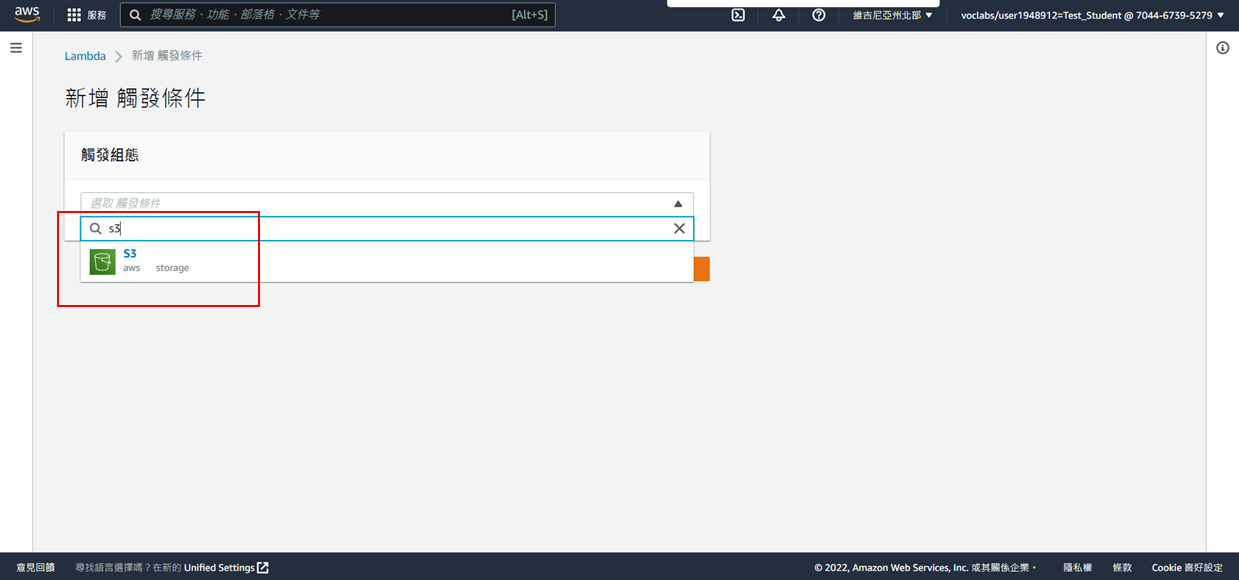Image resolution: width=1239 pixels, height=580 pixels.
Task: Focus the top AWS search field
Action: click(337, 15)
